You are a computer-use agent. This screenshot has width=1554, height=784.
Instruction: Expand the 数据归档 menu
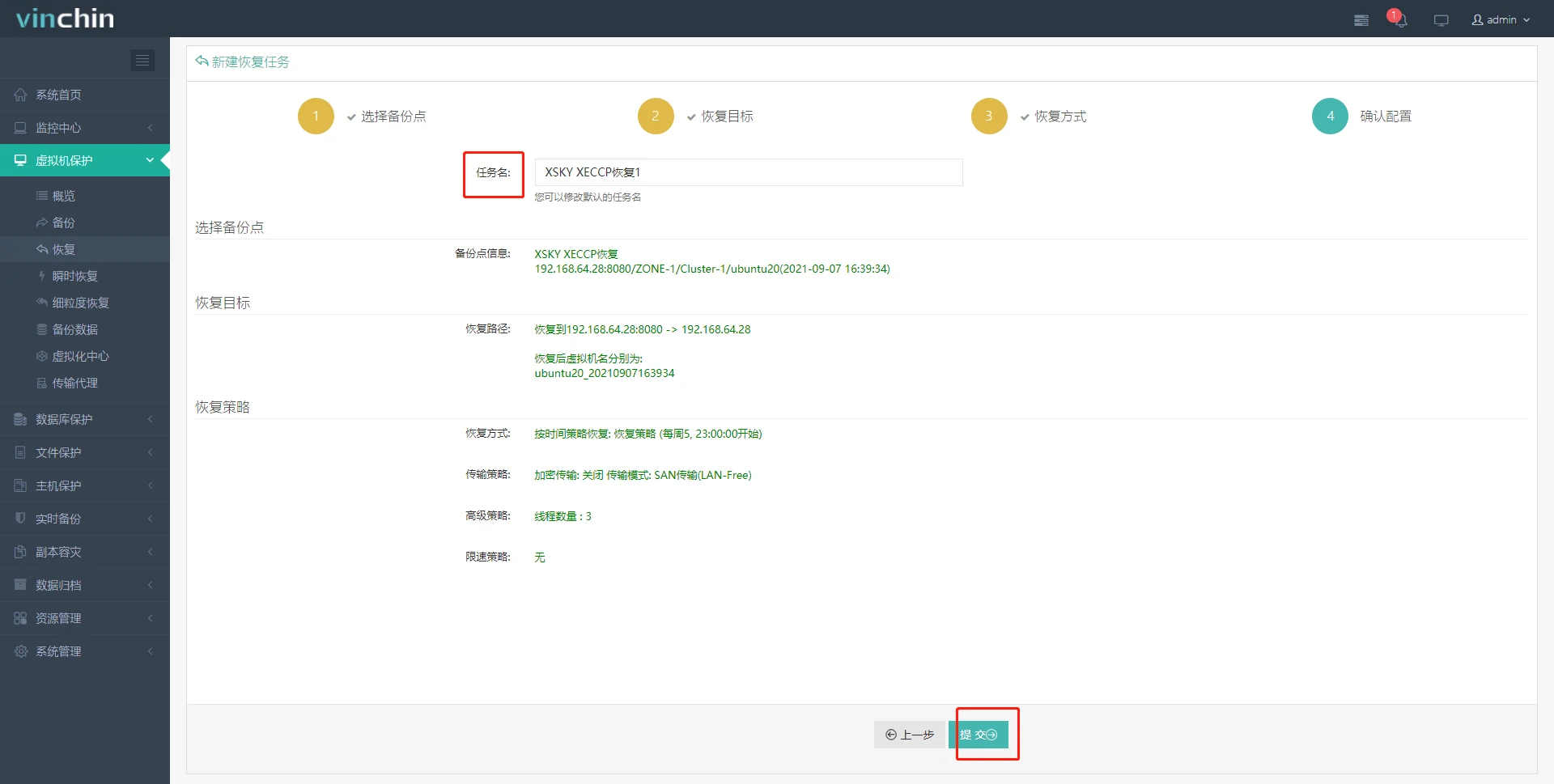click(x=85, y=585)
